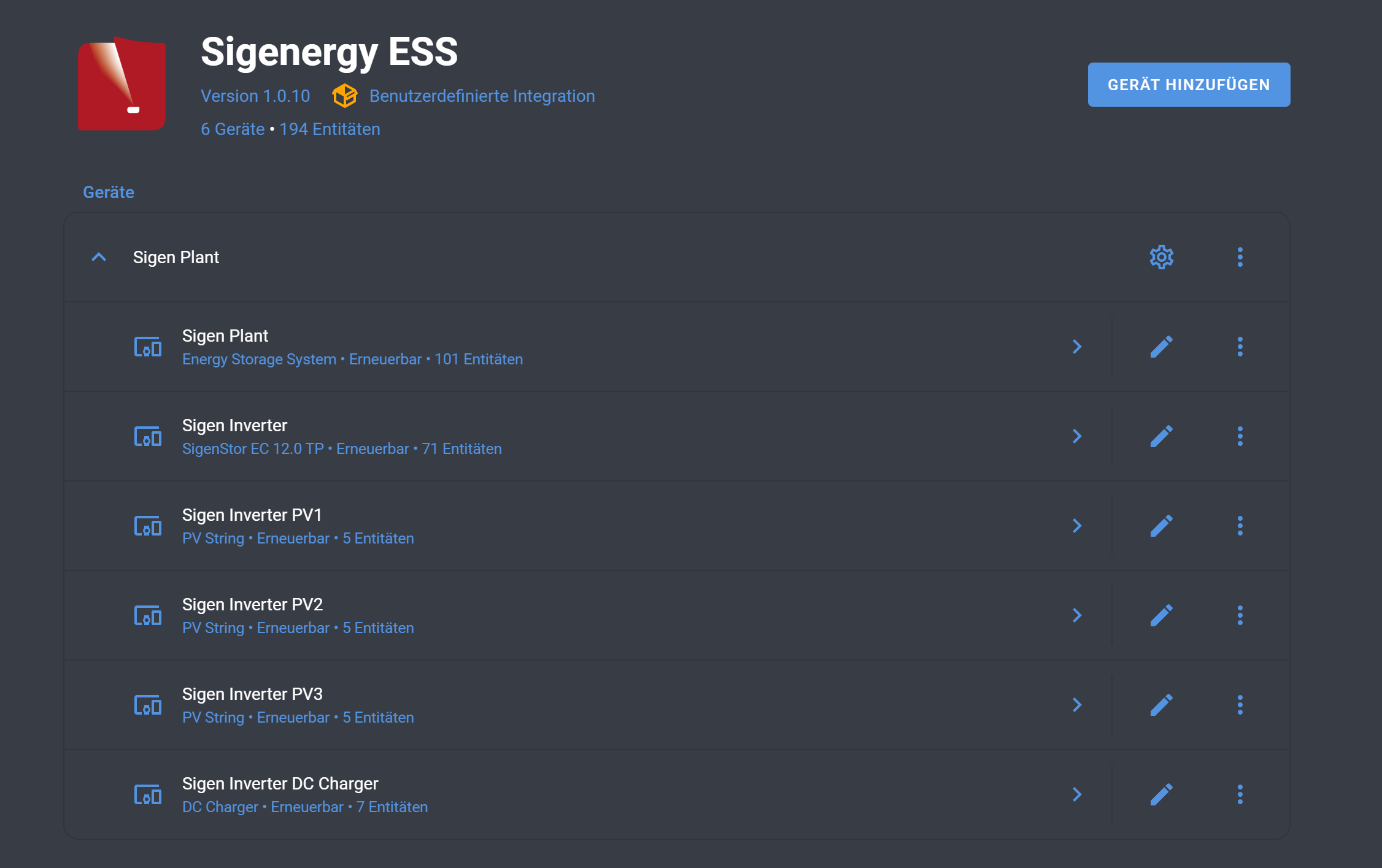Edit the Sigen Inverter DC Charger device
This screenshot has height=868, width=1382.
point(1161,794)
